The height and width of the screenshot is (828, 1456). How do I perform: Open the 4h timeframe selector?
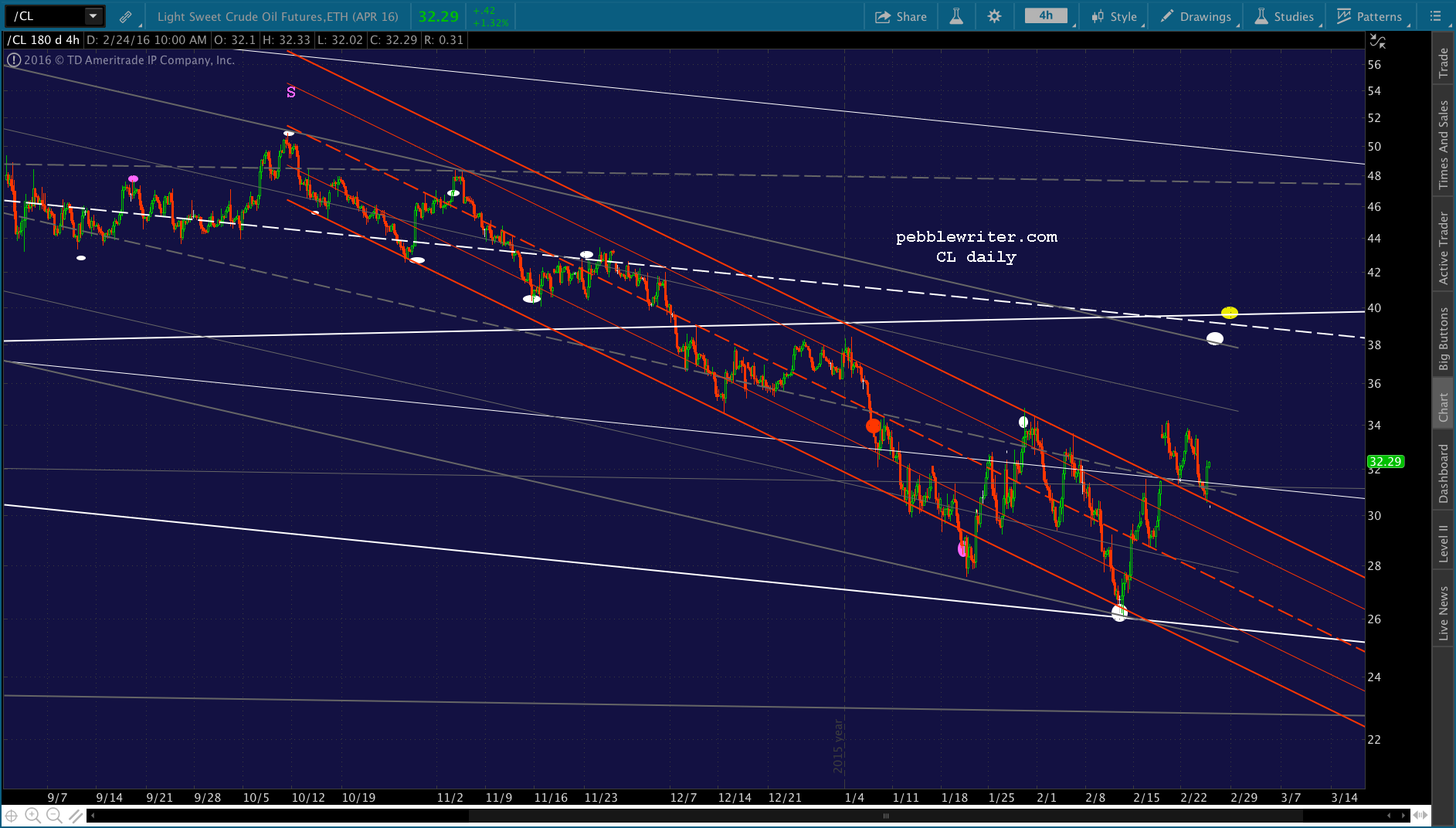1046,15
